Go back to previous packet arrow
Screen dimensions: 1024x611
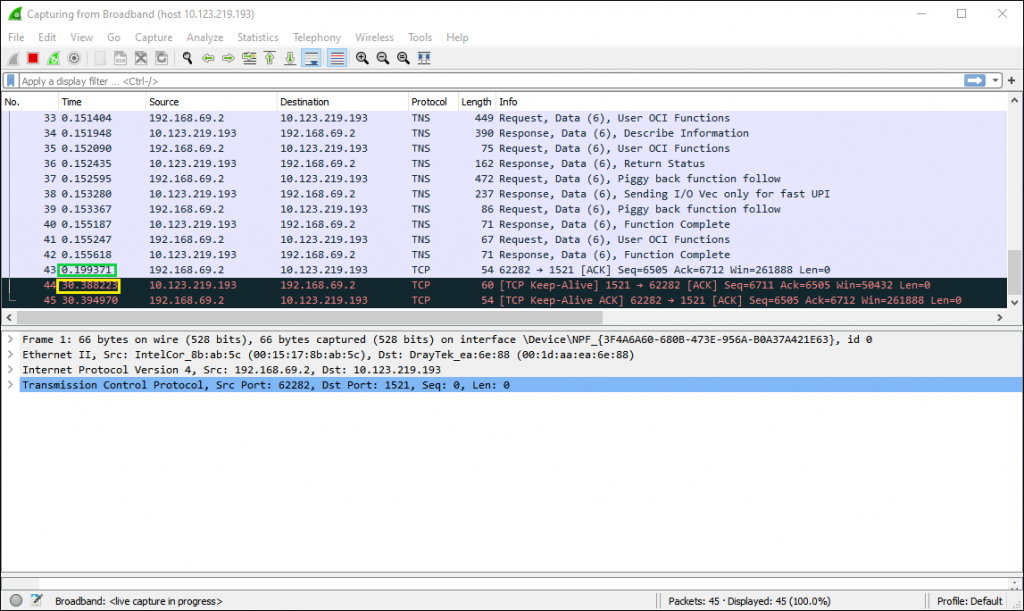(x=208, y=58)
